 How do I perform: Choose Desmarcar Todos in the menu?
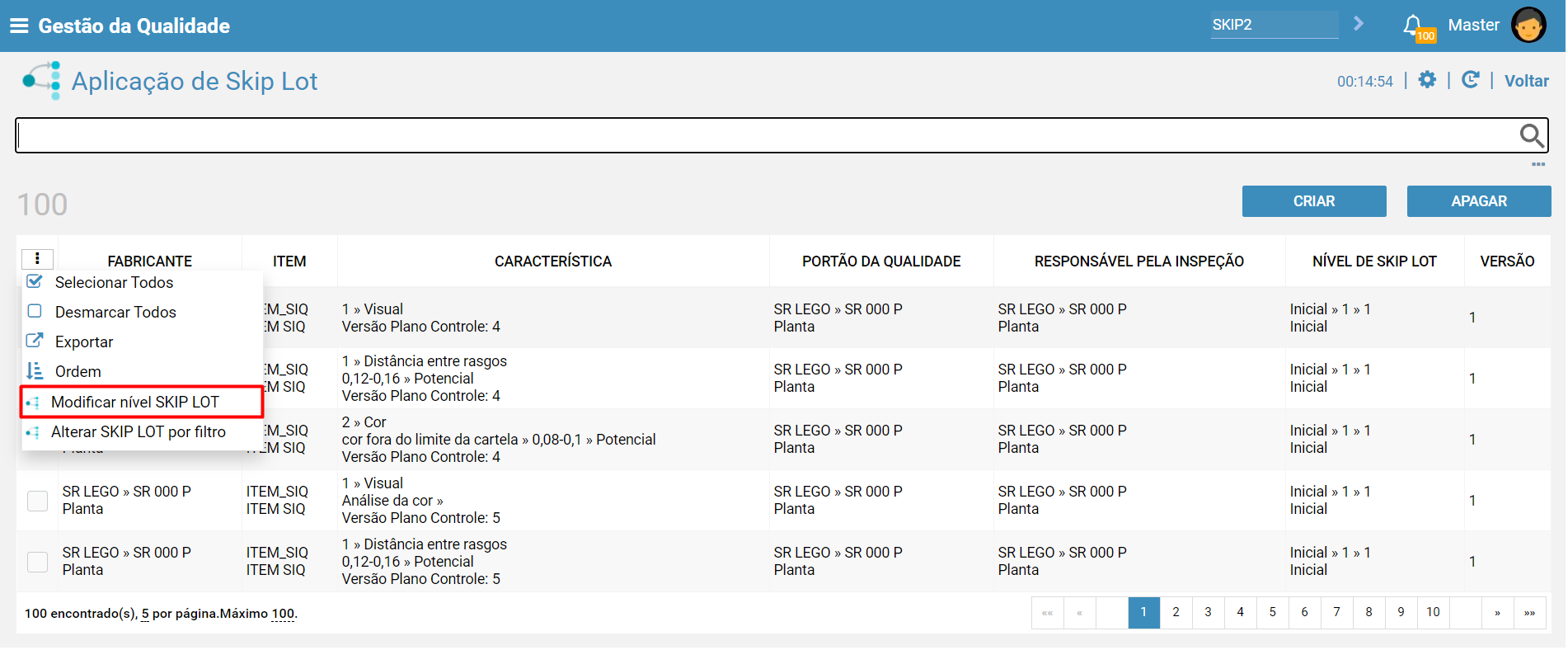pos(115,312)
